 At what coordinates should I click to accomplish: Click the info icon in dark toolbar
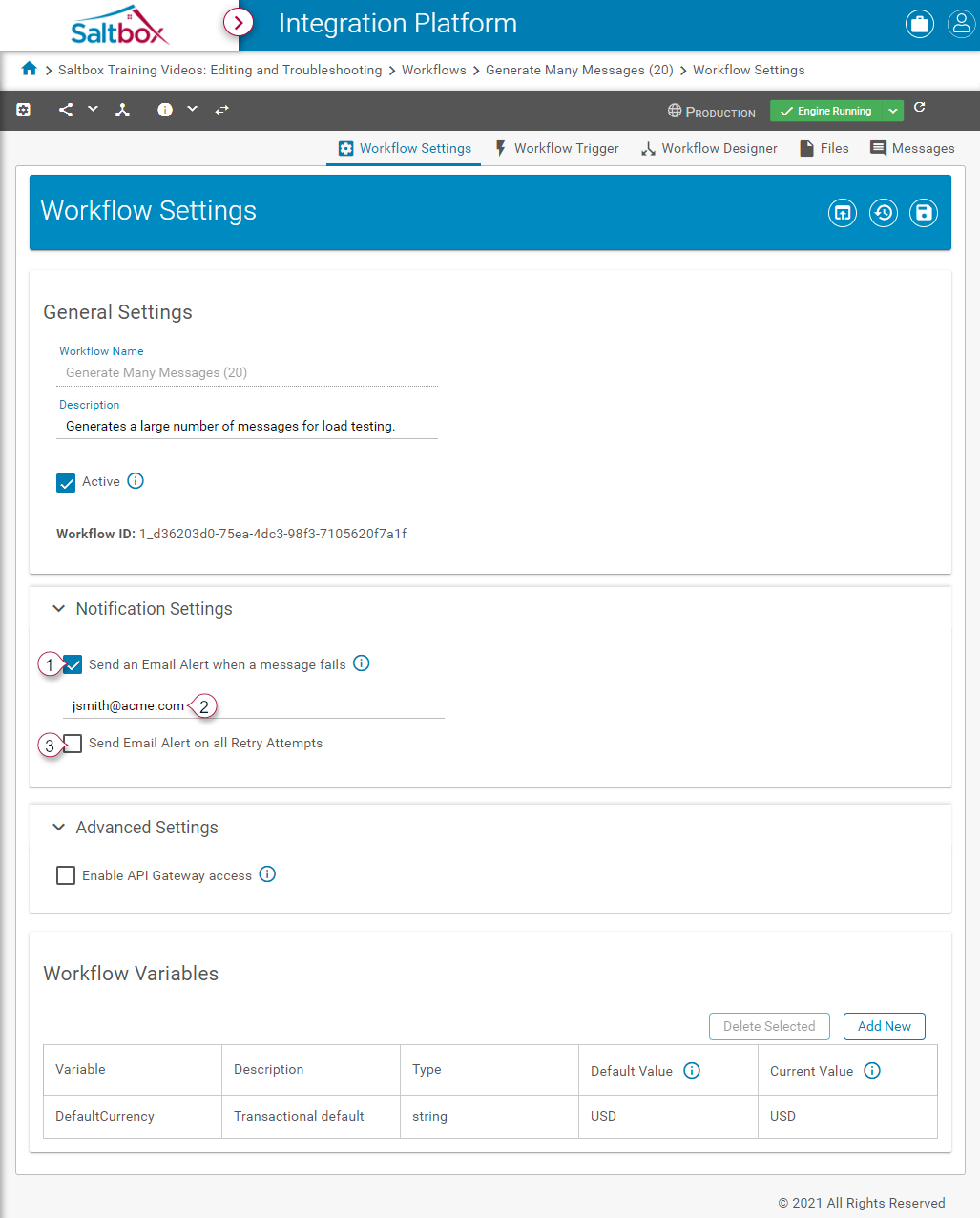pyautogui.click(x=165, y=110)
